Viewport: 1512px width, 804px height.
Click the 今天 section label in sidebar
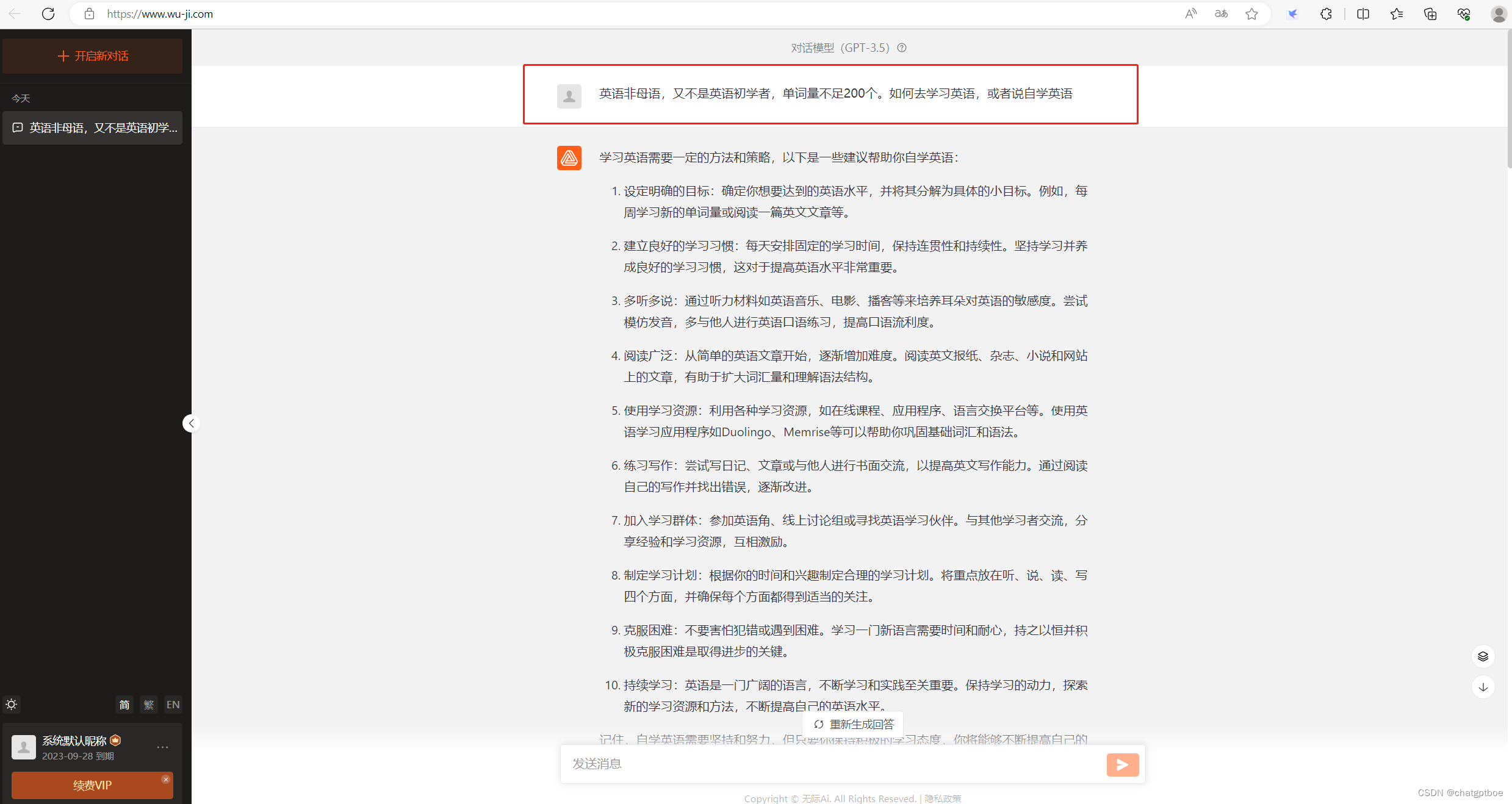pyautogui.click(x=21, y=98)
